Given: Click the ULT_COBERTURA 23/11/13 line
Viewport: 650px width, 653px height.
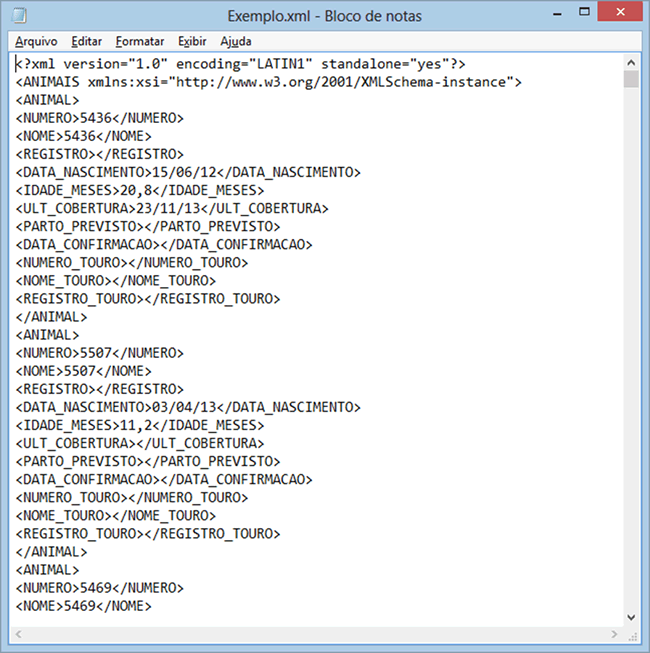Looking at the screenshot, I should pos(172,208).
